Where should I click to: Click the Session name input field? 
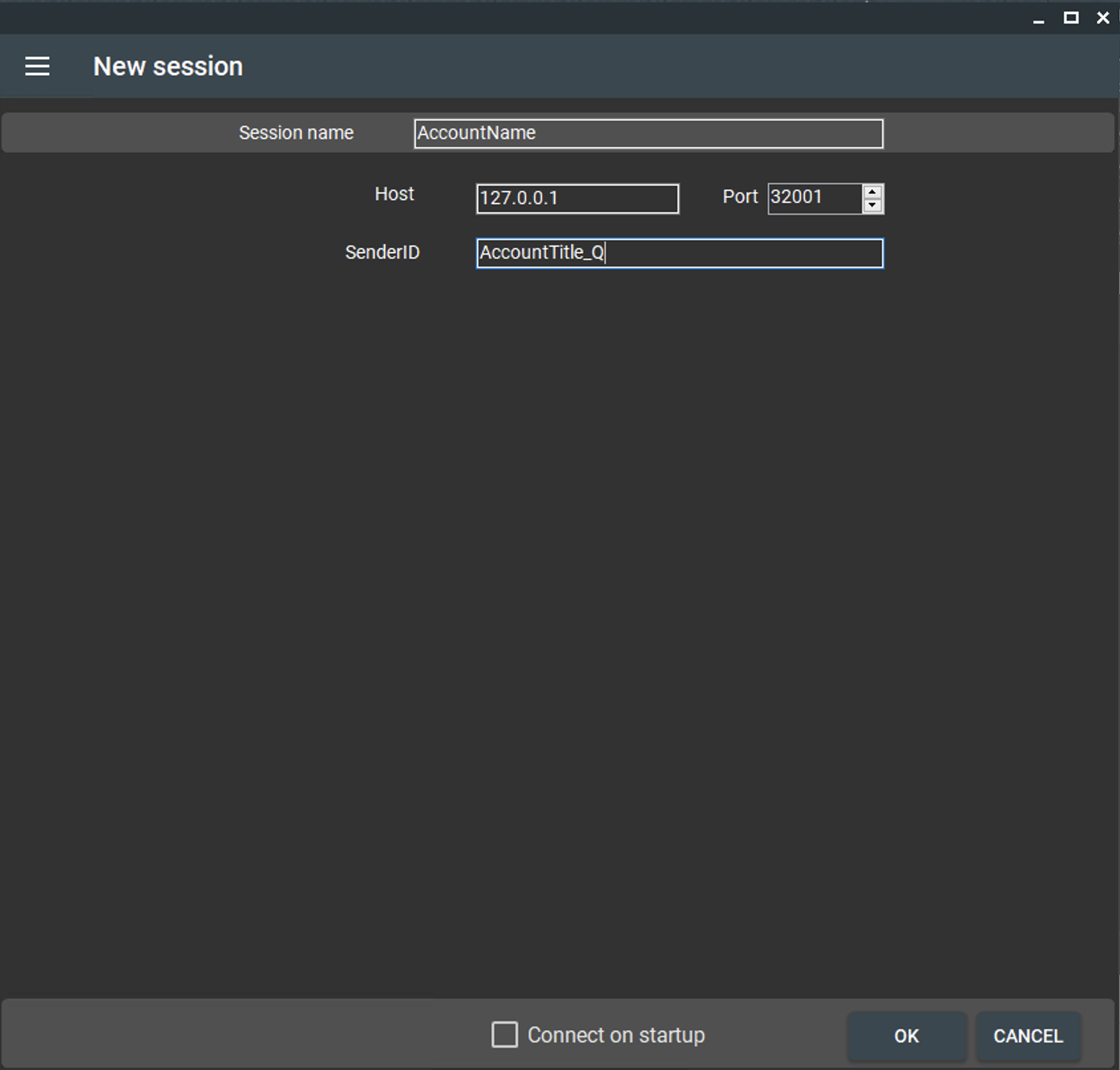tap(648, 134)
